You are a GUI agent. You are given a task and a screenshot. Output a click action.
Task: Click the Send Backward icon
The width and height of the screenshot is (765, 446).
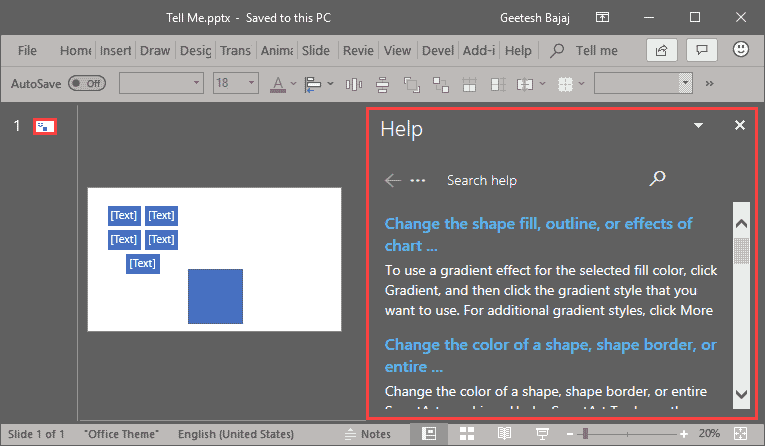click(412, 84)
